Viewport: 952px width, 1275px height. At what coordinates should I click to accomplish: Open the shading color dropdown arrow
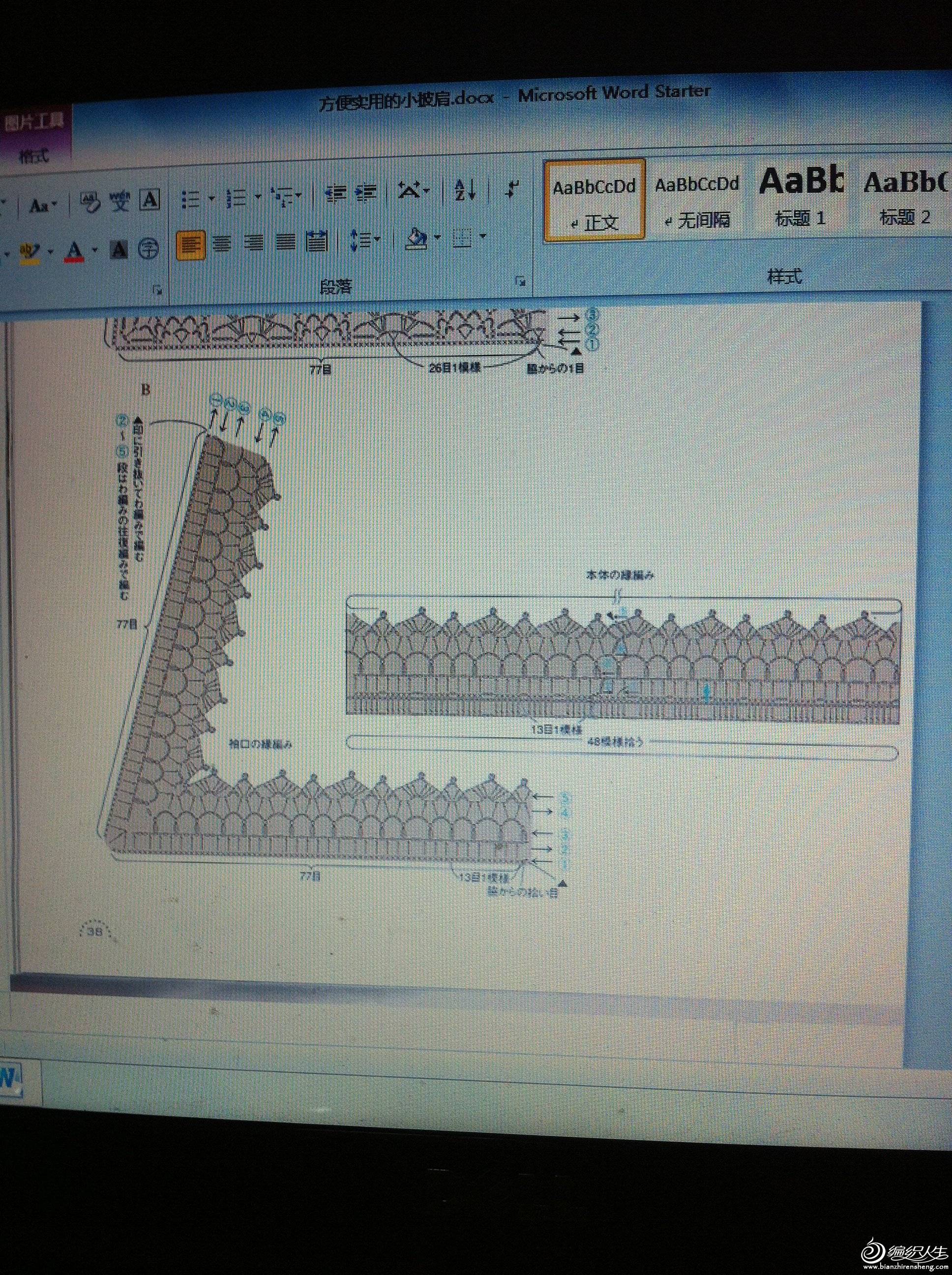(437, 237)
